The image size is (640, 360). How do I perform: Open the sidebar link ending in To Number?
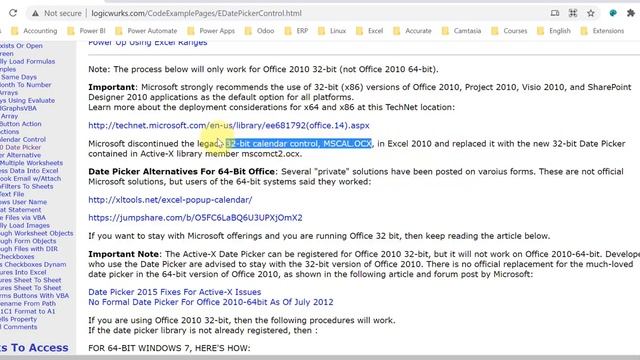click(x=26, y=85)
